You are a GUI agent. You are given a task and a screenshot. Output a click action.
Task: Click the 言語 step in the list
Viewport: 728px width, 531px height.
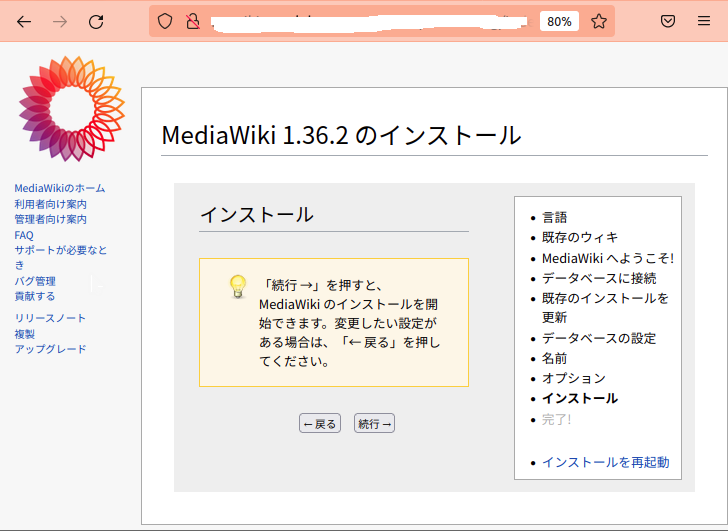tap(554, 218)
